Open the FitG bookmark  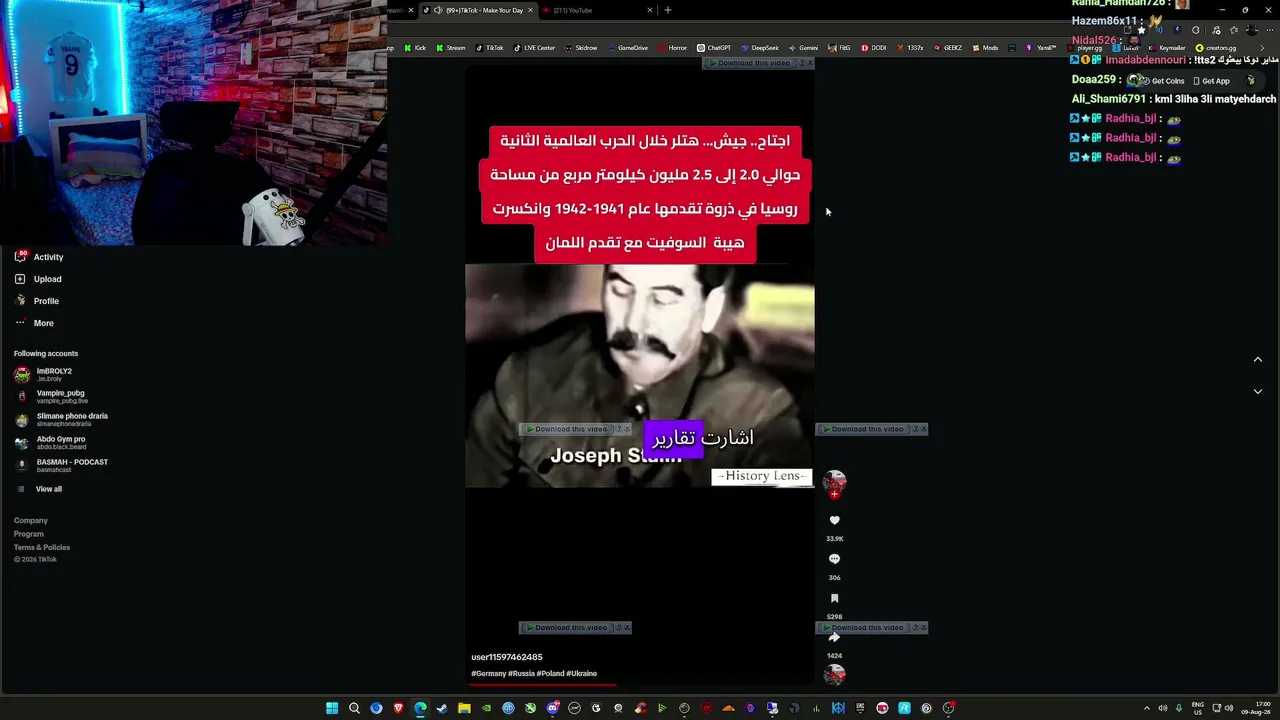point(840,48)
